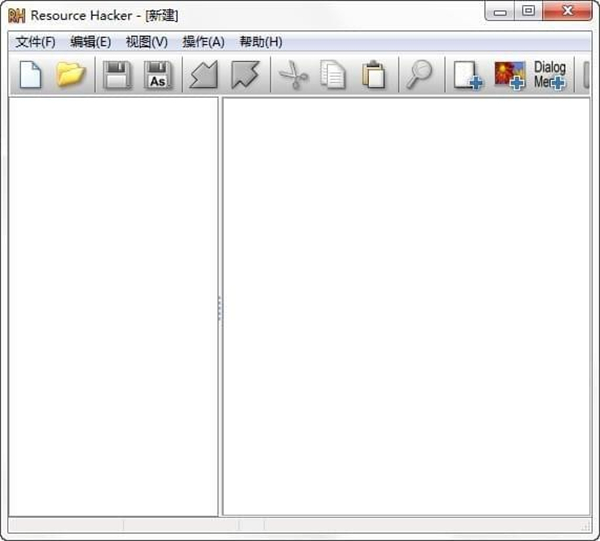Click the left-pointing arrow toolbar icon
Image resolution: width=600 pixels, height=541 pixels.
click(x=203, y=75)
